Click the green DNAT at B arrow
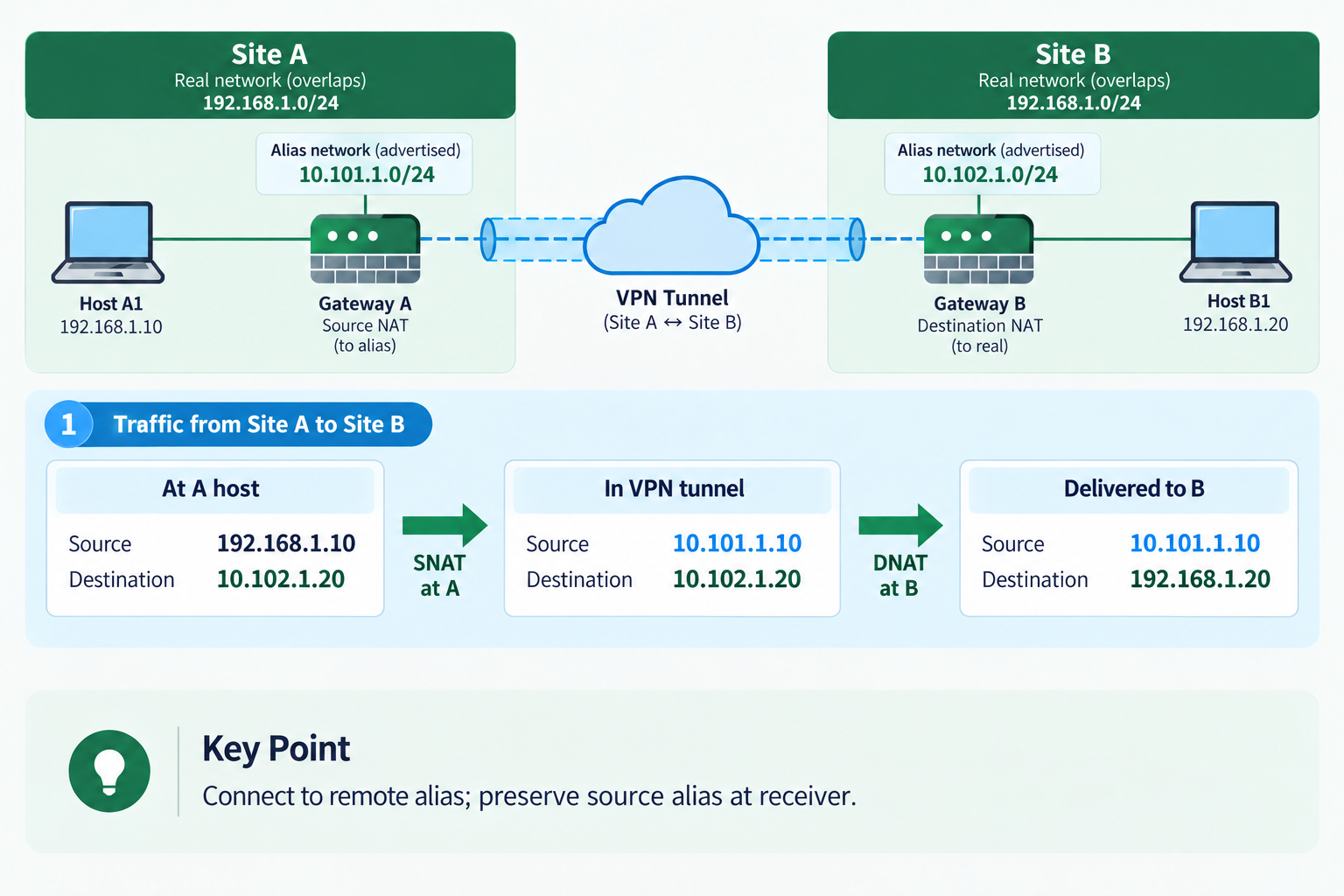The width and height of the screenshot is (1344, 896). click(900, 525)
